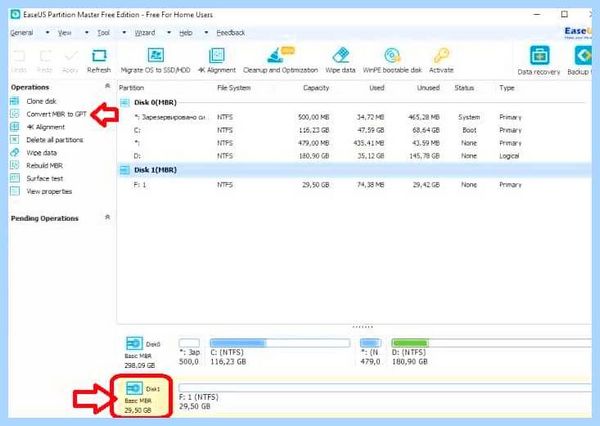The height and width of the screenshot is (426, 600).
Task: Open the General menu
Action: coord(22,33)
